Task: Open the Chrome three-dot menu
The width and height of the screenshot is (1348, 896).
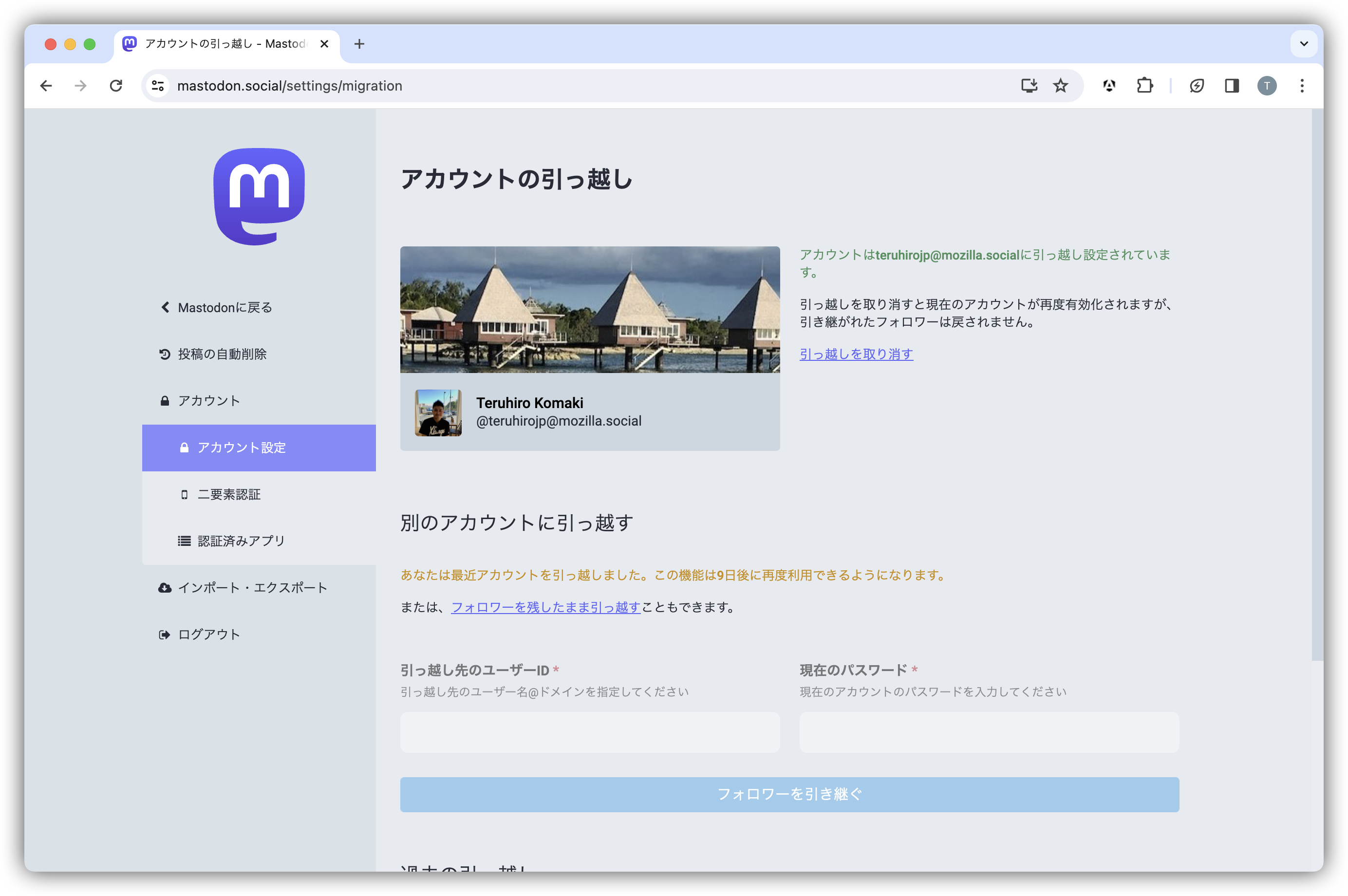Action: pos(1302,85)
